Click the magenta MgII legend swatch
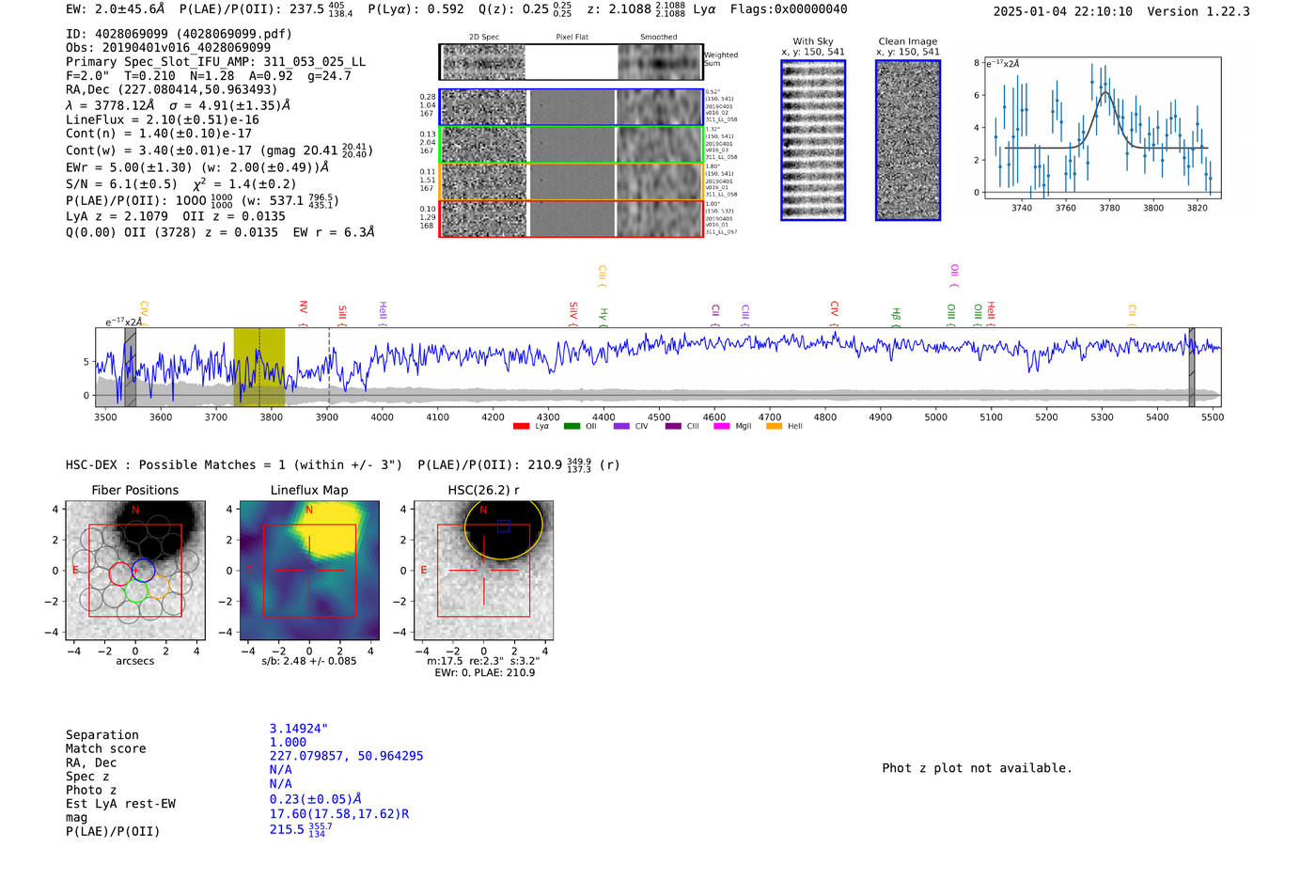 click(722, 426)
